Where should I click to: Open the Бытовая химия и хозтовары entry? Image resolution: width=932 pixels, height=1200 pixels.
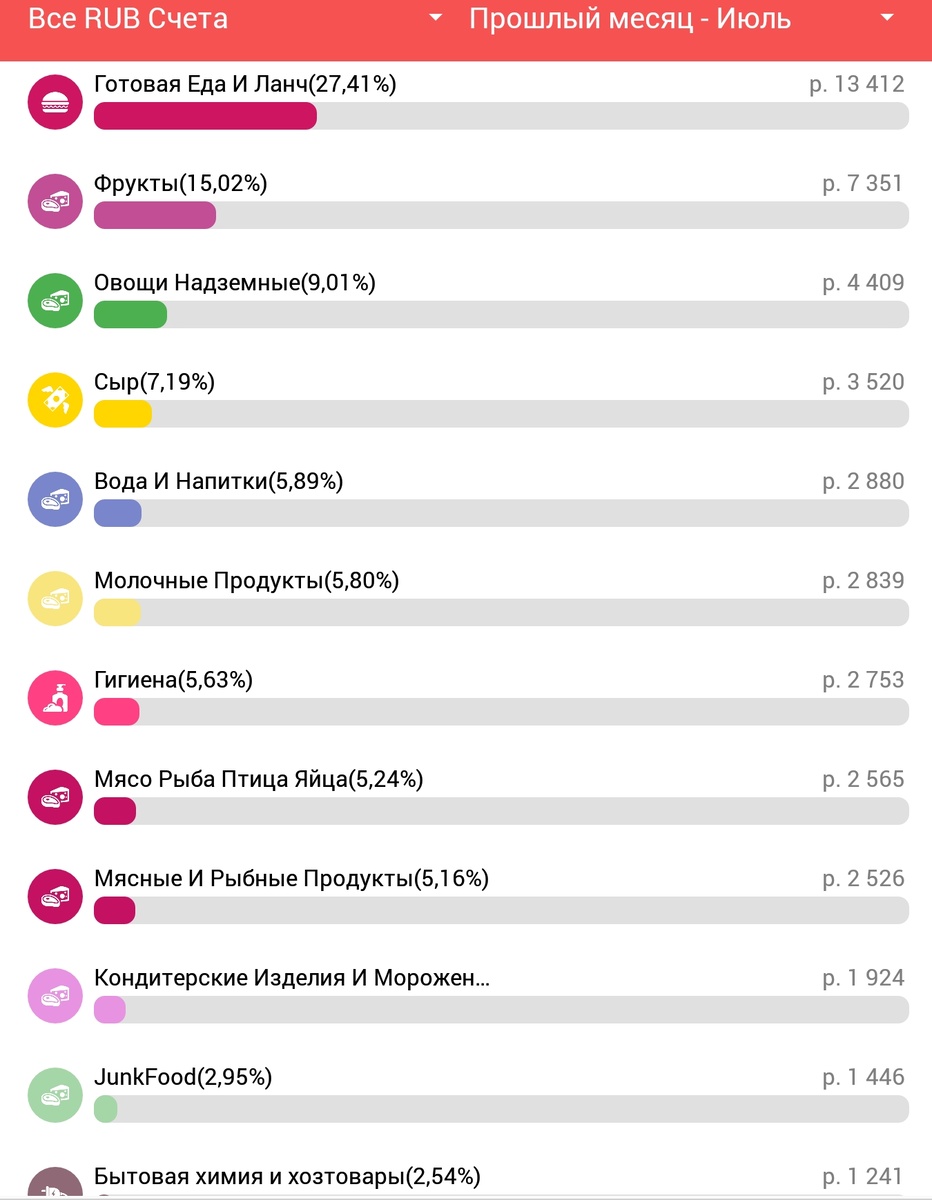pos(286,1177)
